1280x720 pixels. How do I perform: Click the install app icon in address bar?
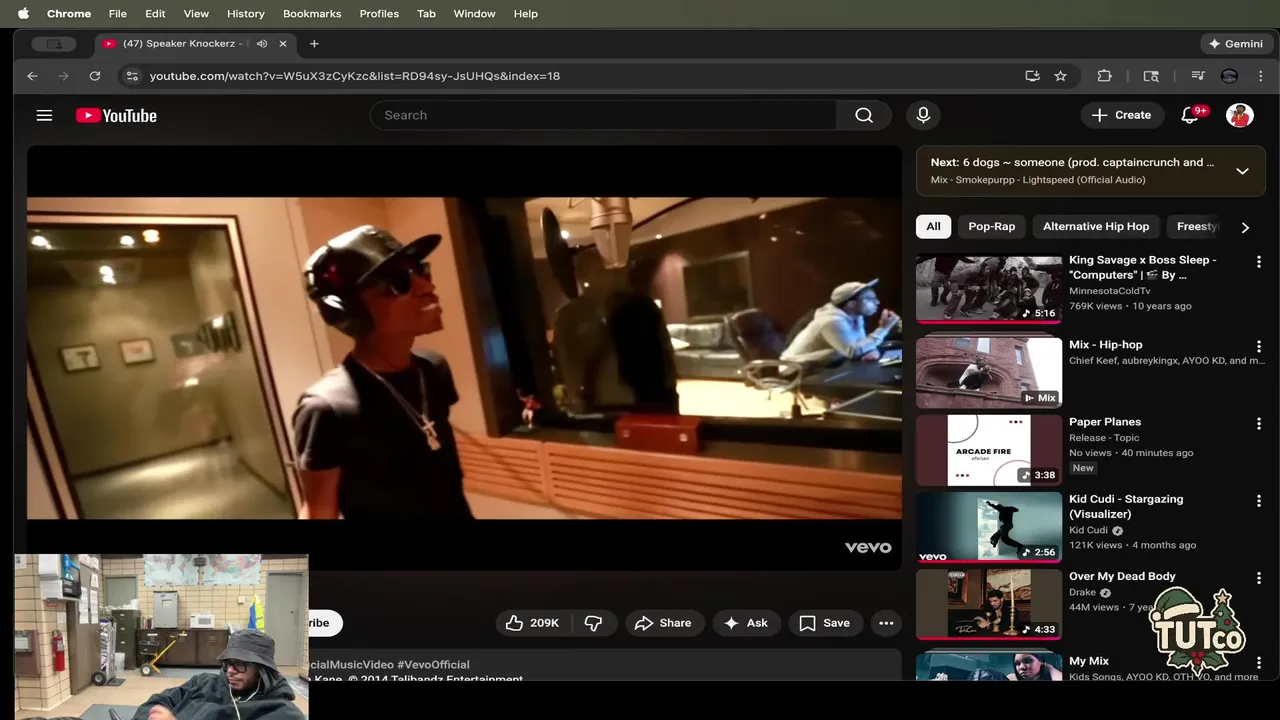pos(1033,76)
